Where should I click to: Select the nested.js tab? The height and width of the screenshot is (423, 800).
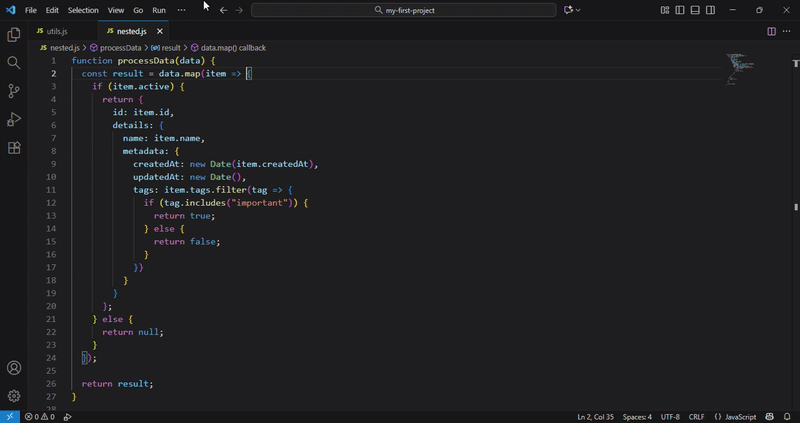(x=132, y=32)
